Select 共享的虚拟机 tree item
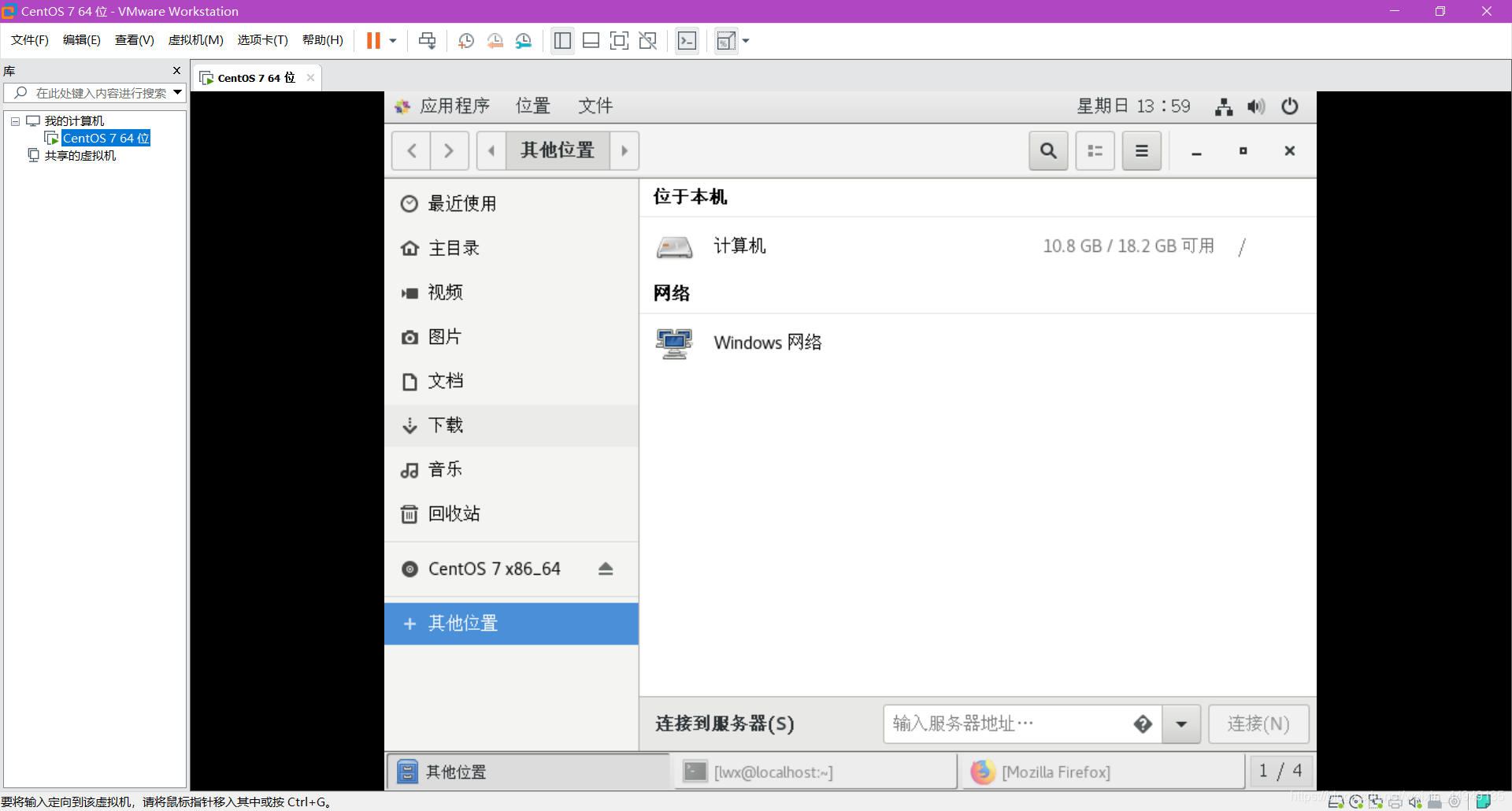The image size is (1512, 811). [80, 156]
